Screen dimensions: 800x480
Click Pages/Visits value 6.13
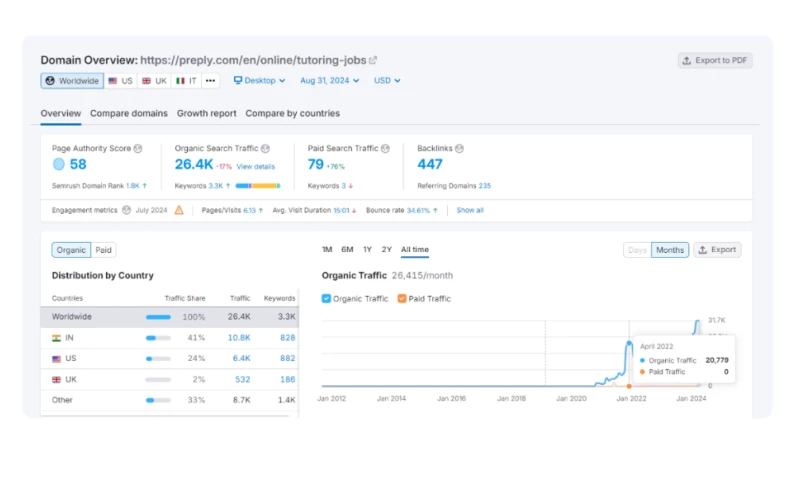click(x=249, y=210)
